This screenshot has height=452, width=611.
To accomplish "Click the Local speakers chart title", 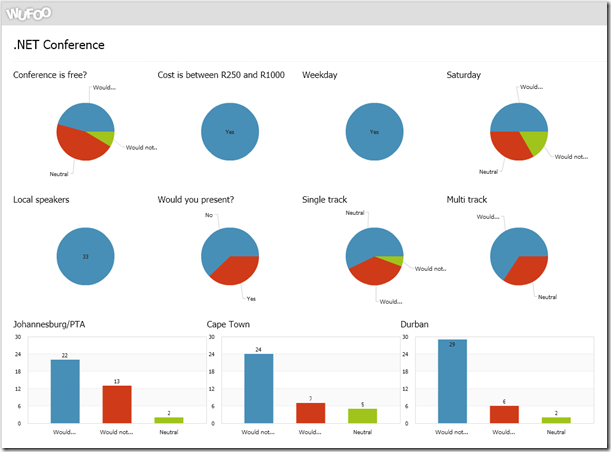I will 41,200.
